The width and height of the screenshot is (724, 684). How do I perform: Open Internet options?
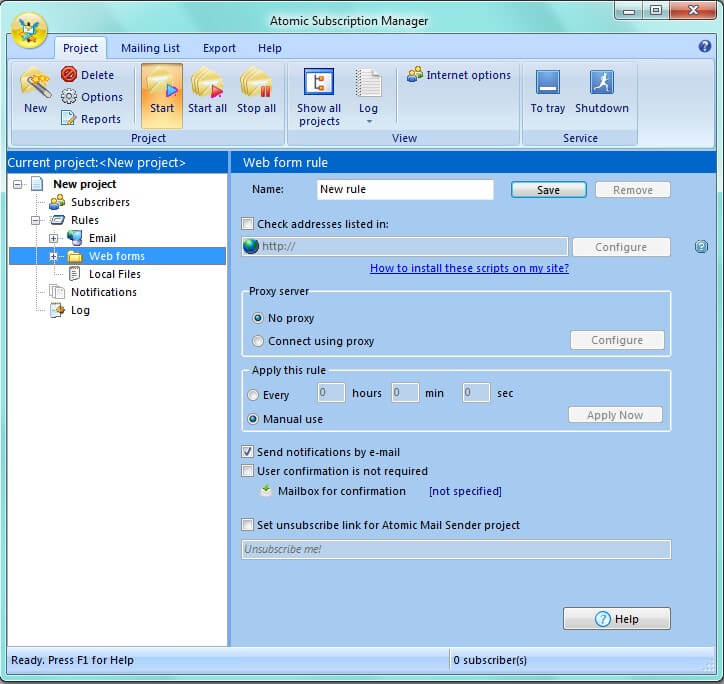click(459, 74)
